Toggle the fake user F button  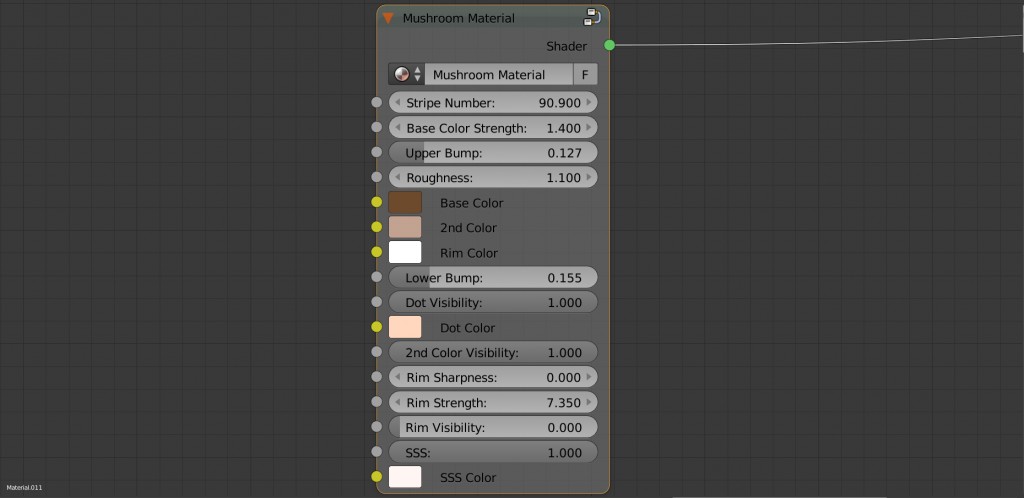click(585, 75)
